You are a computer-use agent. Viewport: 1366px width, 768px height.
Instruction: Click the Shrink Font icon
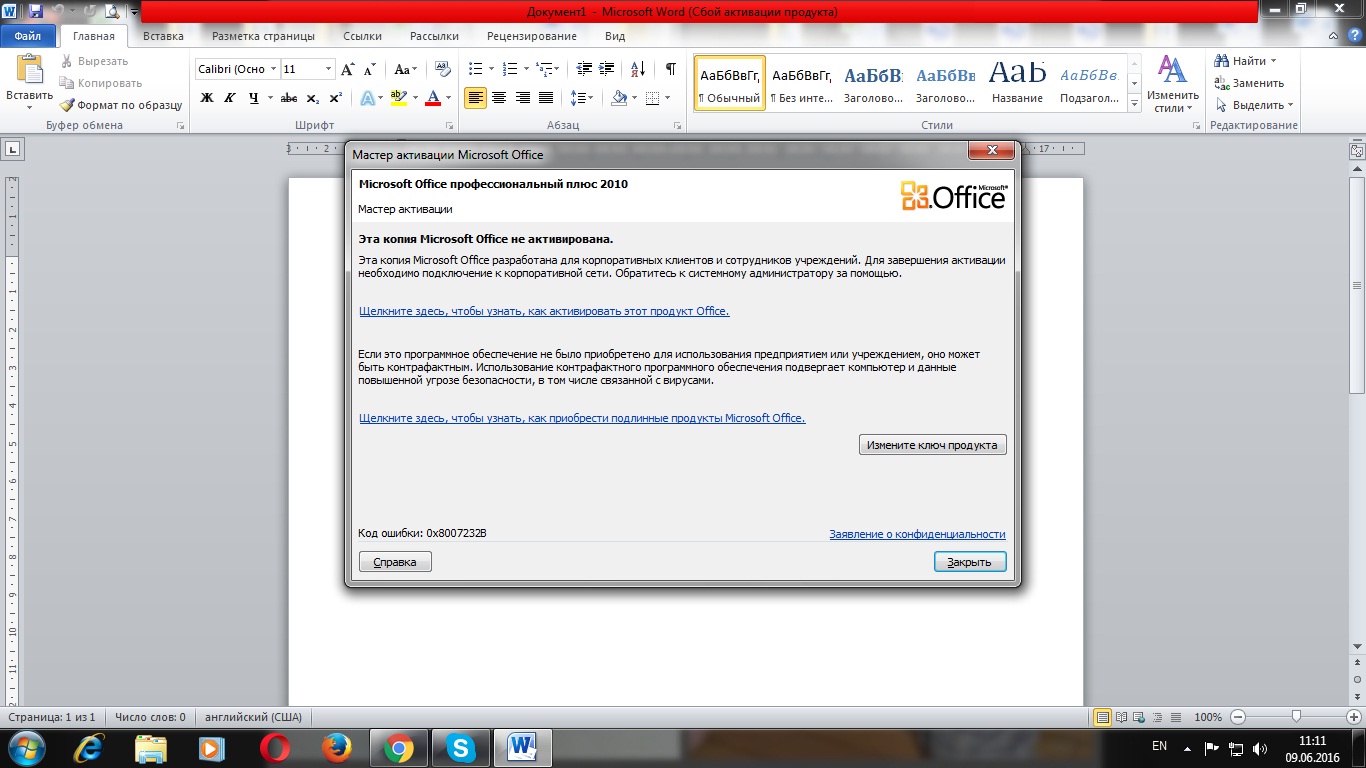369,69
